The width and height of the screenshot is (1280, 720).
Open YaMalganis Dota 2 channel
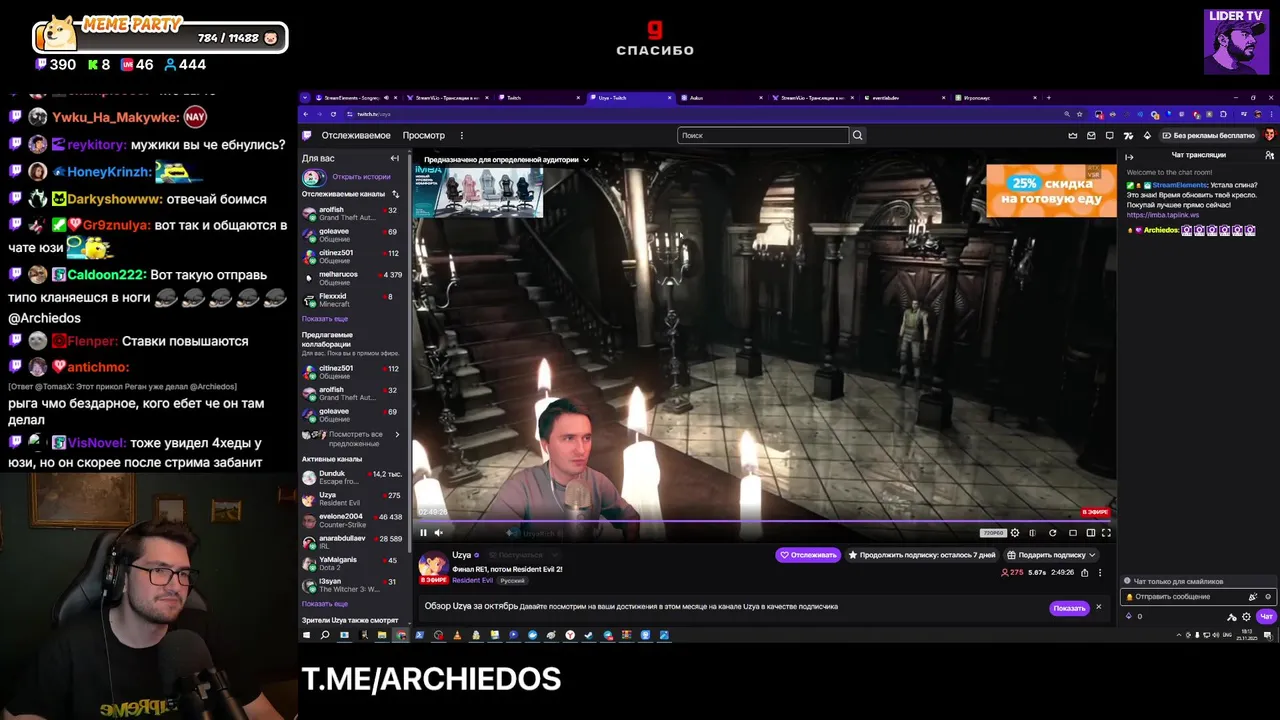(x=350, y=564)
